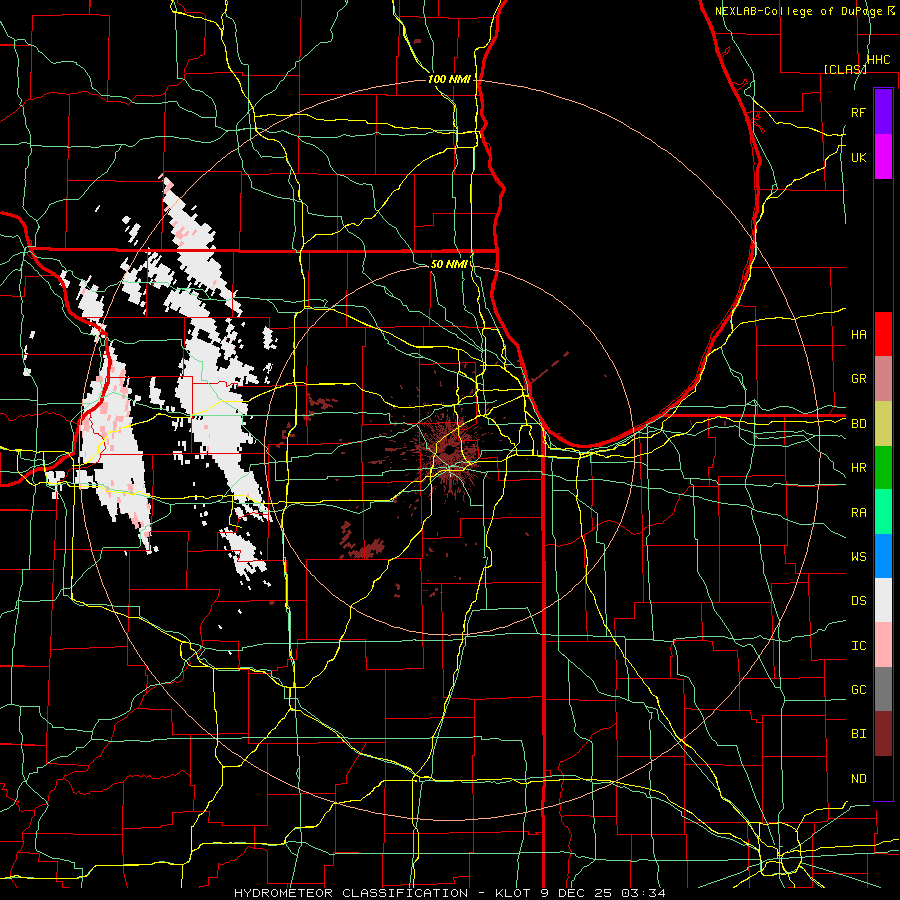Click the GC gray legend color swatch
Screen dimensions: 900x900
[x=883, y=689]
